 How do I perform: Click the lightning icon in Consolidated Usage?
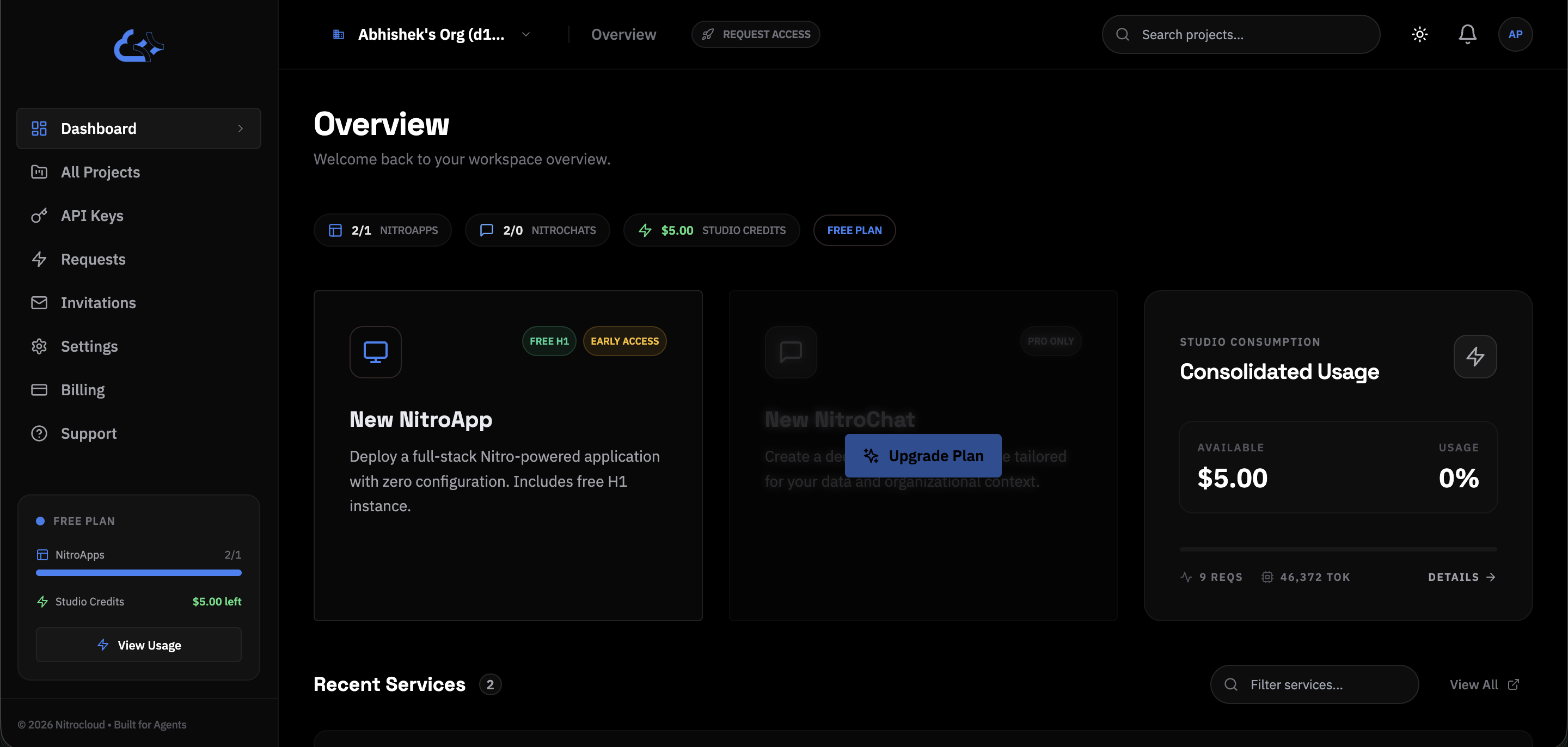click(1474, 356)
